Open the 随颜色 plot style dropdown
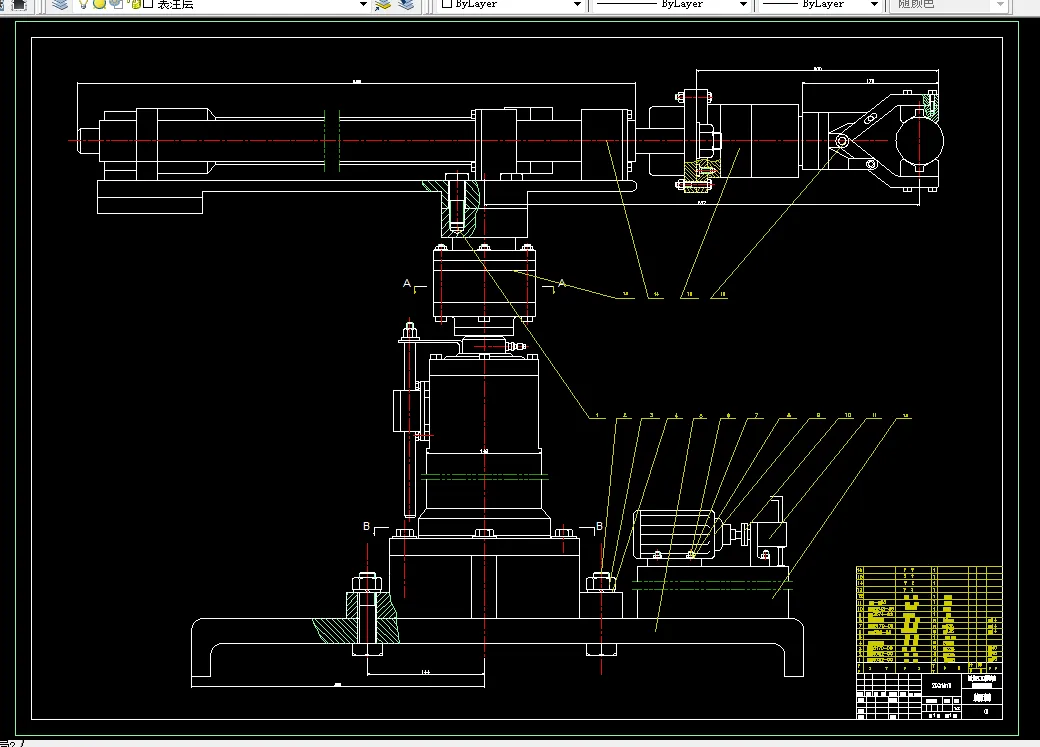1040x747 pixels. [1000, 5]
